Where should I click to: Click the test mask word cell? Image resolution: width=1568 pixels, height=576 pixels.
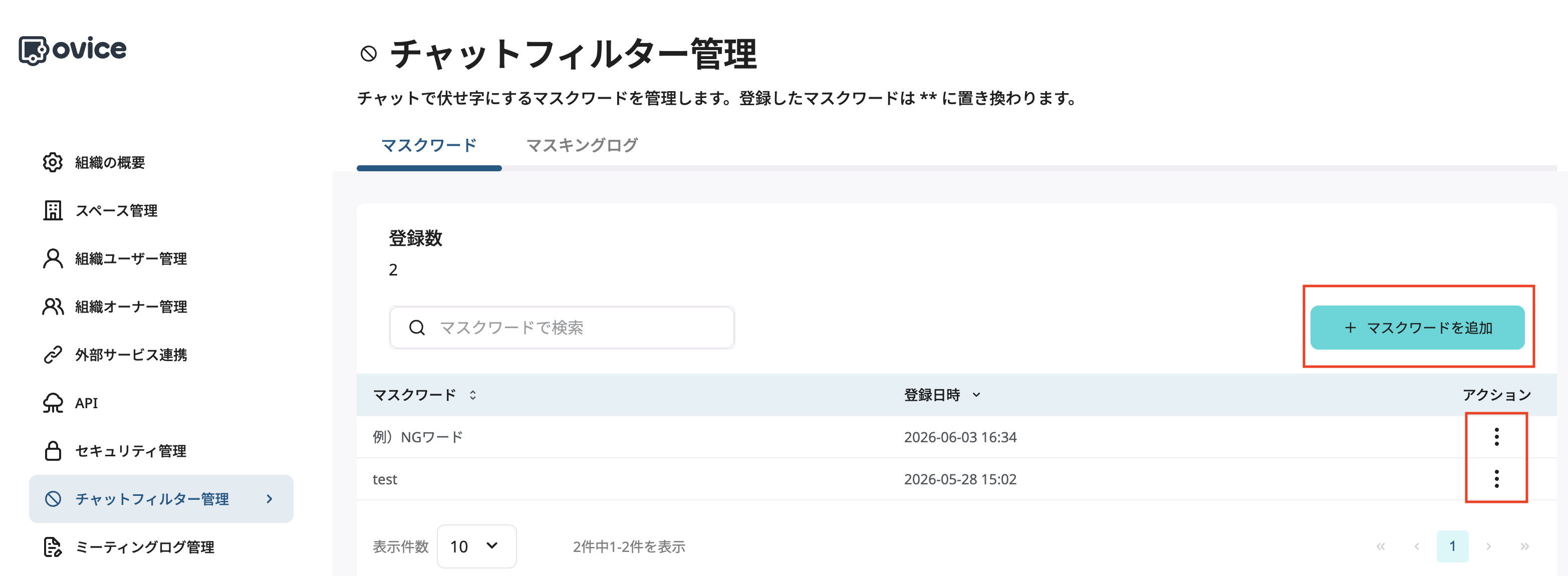point(385,479)
